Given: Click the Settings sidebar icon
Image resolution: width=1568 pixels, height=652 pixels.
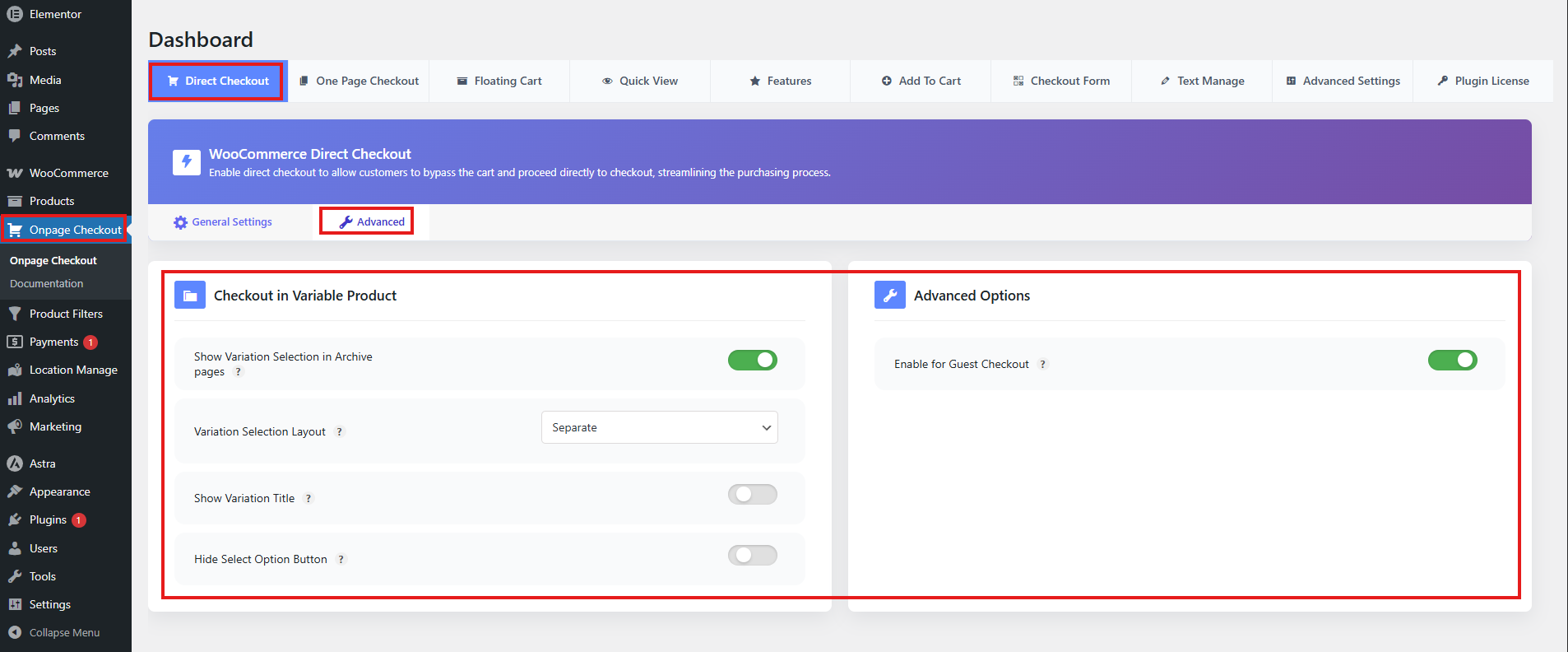Looking at the screenshot, I should [15, 604].
